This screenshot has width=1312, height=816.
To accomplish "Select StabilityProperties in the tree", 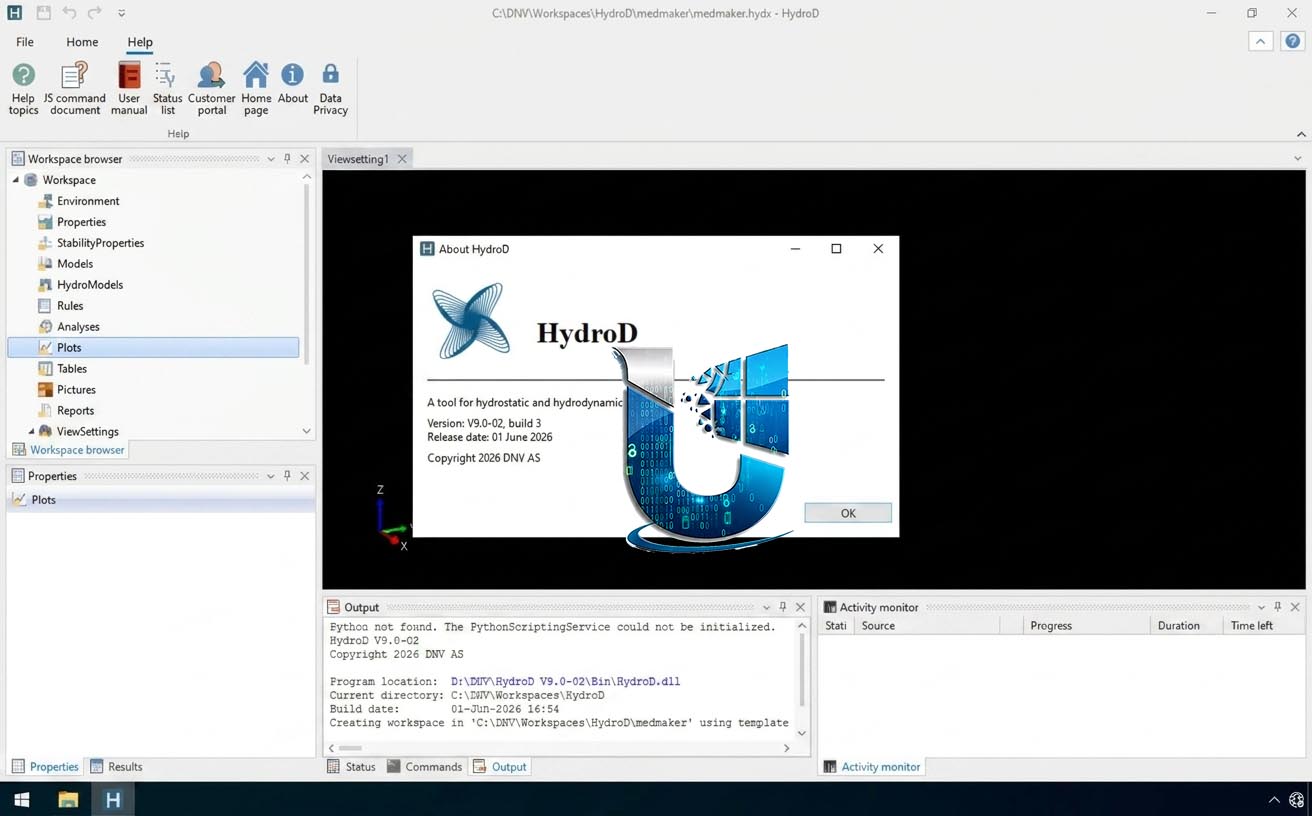I will 100,243.
